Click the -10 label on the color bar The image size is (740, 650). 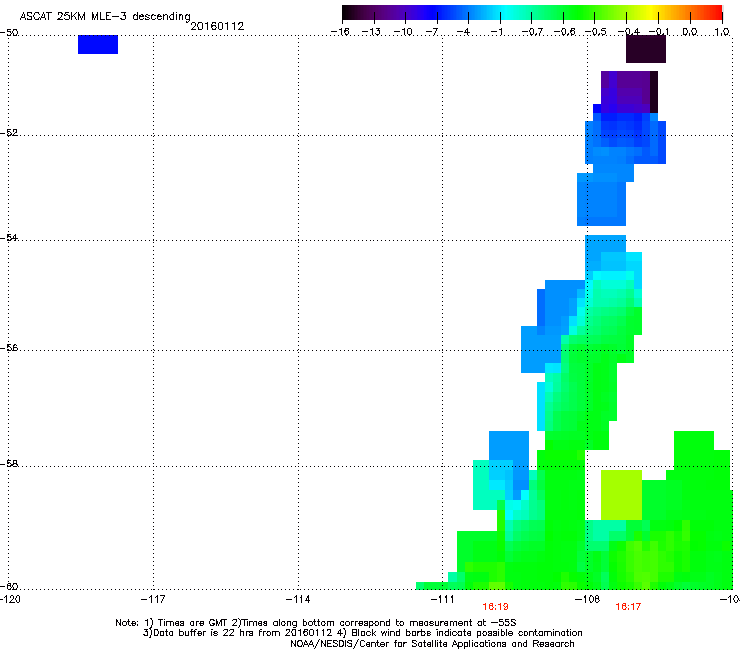click(x=403, y=32)
